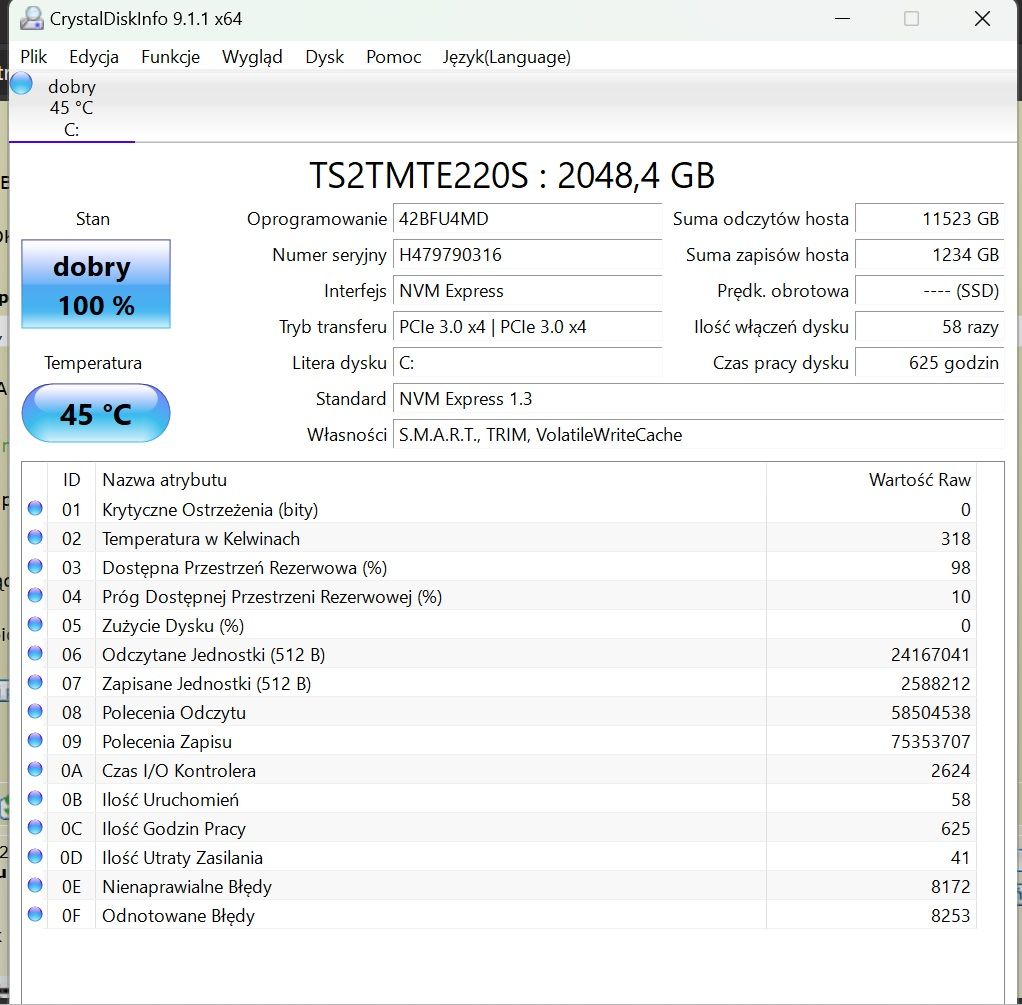Click the dobry 100 % health status button
Viewport: 1022px width, 1005px height.
tap(96, 284)
